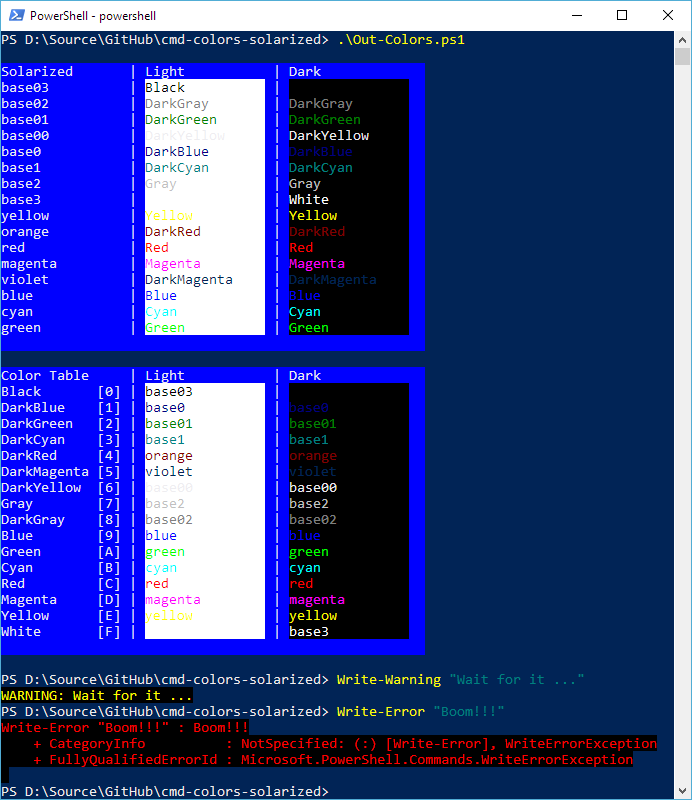Click 'orange' in Color Table Light column
The image size is (692, 800).
click(x=169, y=456)
